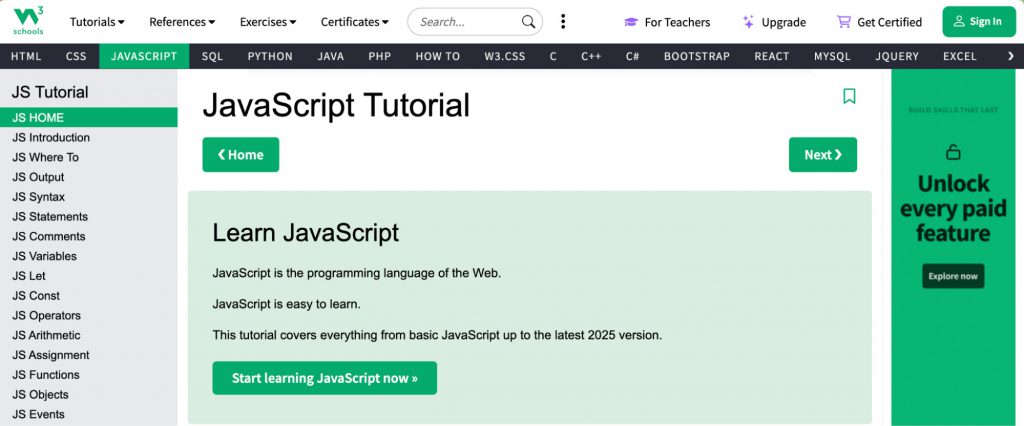Go to JS Output chapter
Viewport: 1024px width, 426px height.
89,177
